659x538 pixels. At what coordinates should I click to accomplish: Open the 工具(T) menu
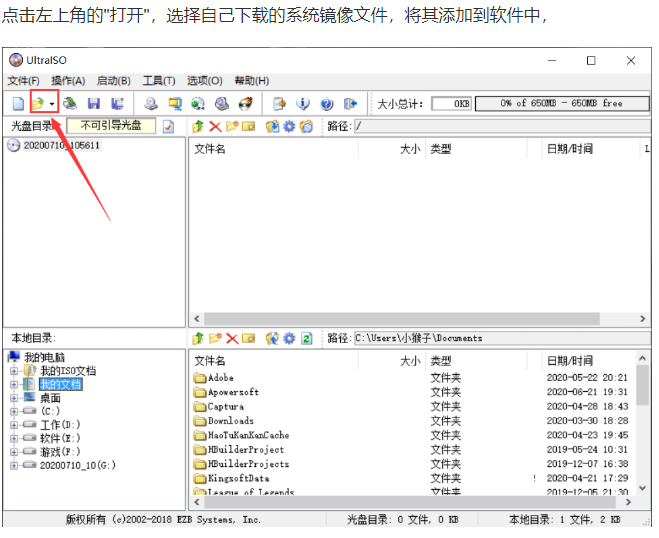[x=158, y=81]
